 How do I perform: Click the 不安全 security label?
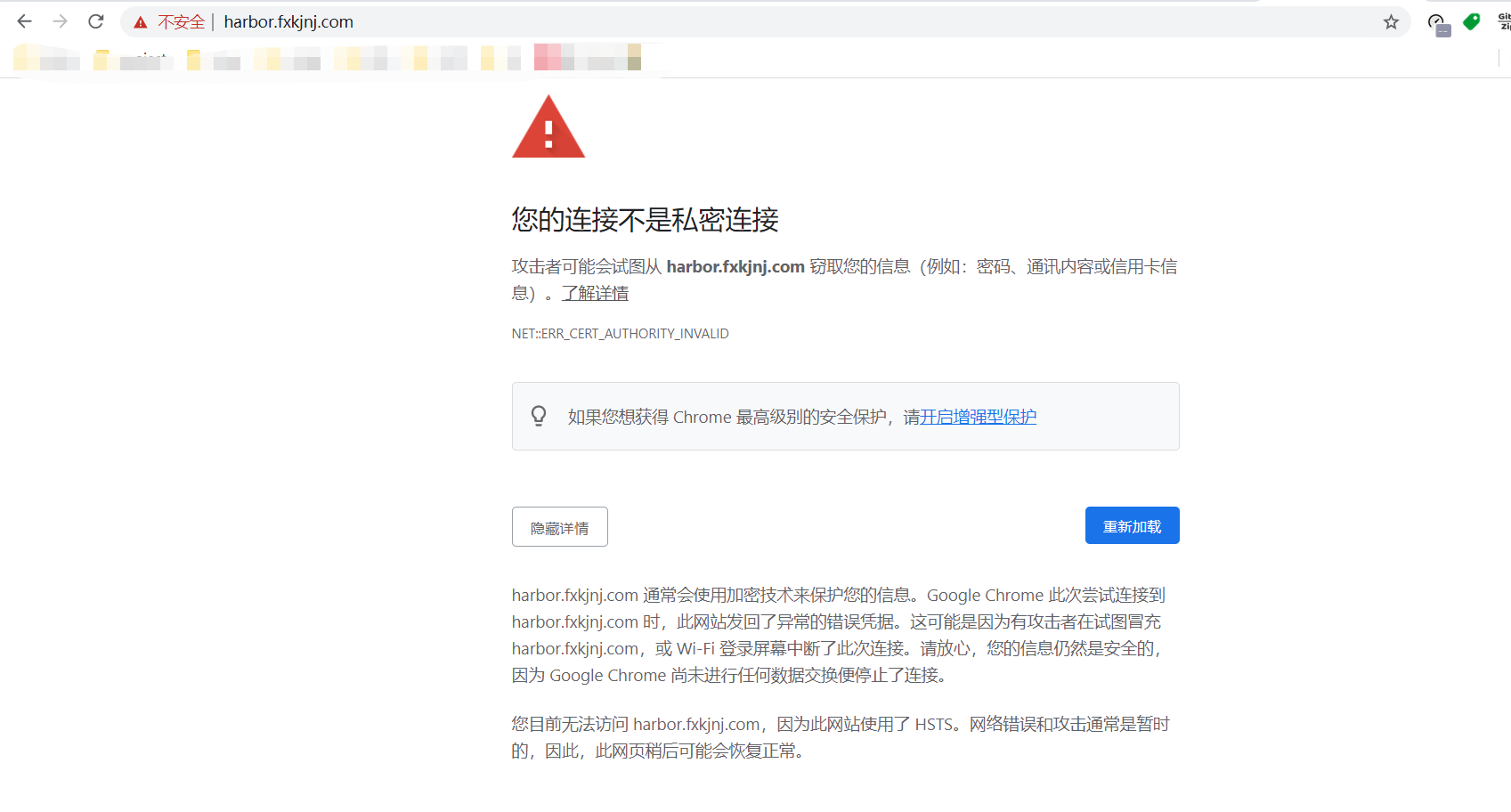point(182,22)
